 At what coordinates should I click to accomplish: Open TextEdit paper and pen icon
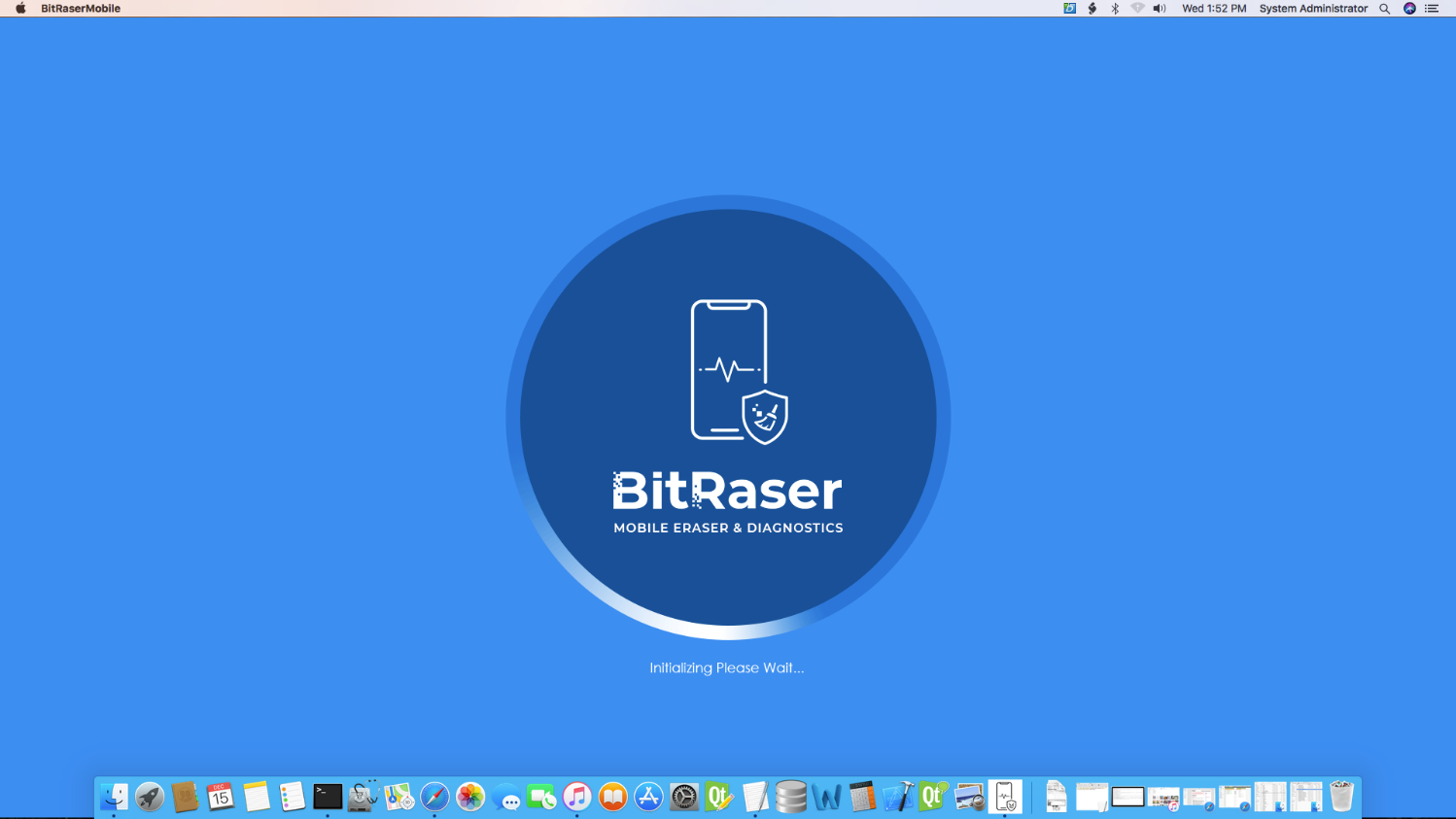pos(755,797)
